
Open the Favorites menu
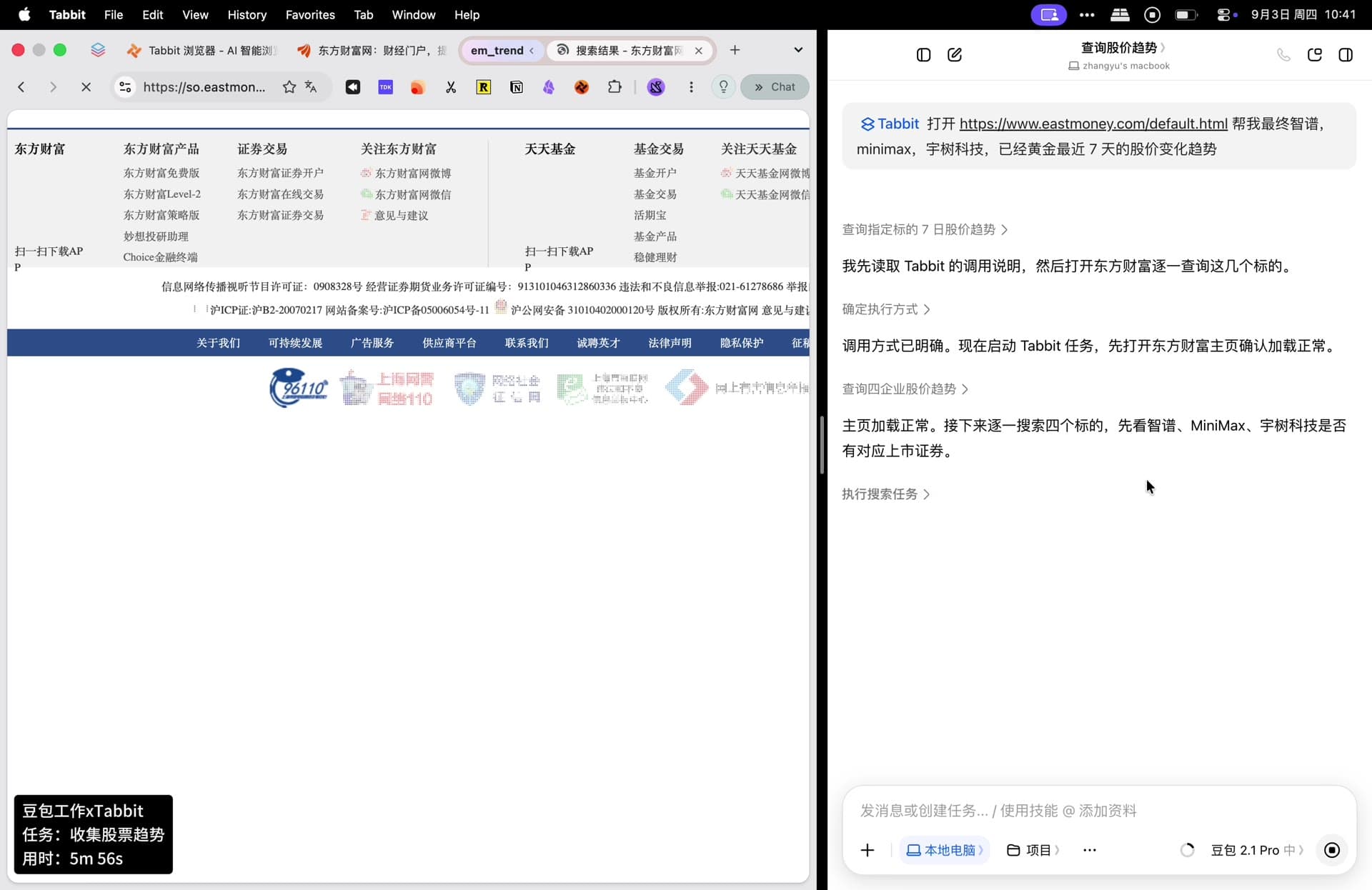click(310, 14)
